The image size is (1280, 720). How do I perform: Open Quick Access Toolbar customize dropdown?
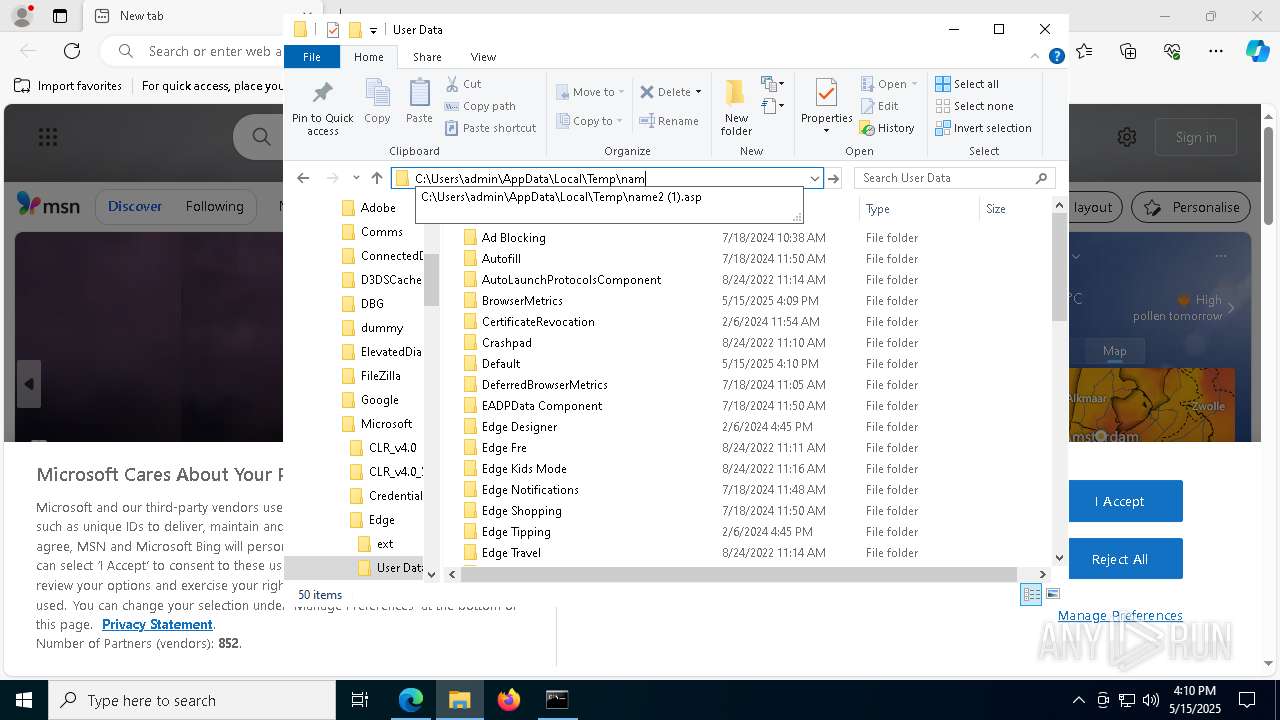(373, 30)
